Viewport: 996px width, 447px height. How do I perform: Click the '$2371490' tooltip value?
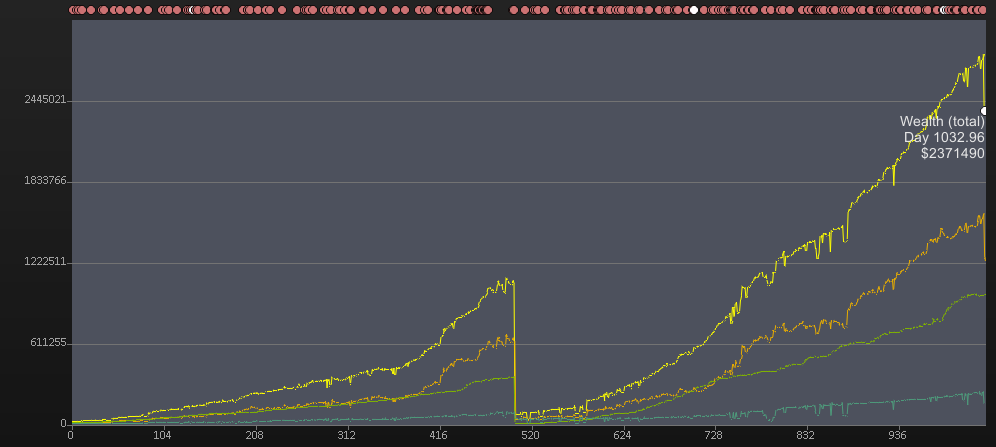pyautogui.click(x=953, y=153)
